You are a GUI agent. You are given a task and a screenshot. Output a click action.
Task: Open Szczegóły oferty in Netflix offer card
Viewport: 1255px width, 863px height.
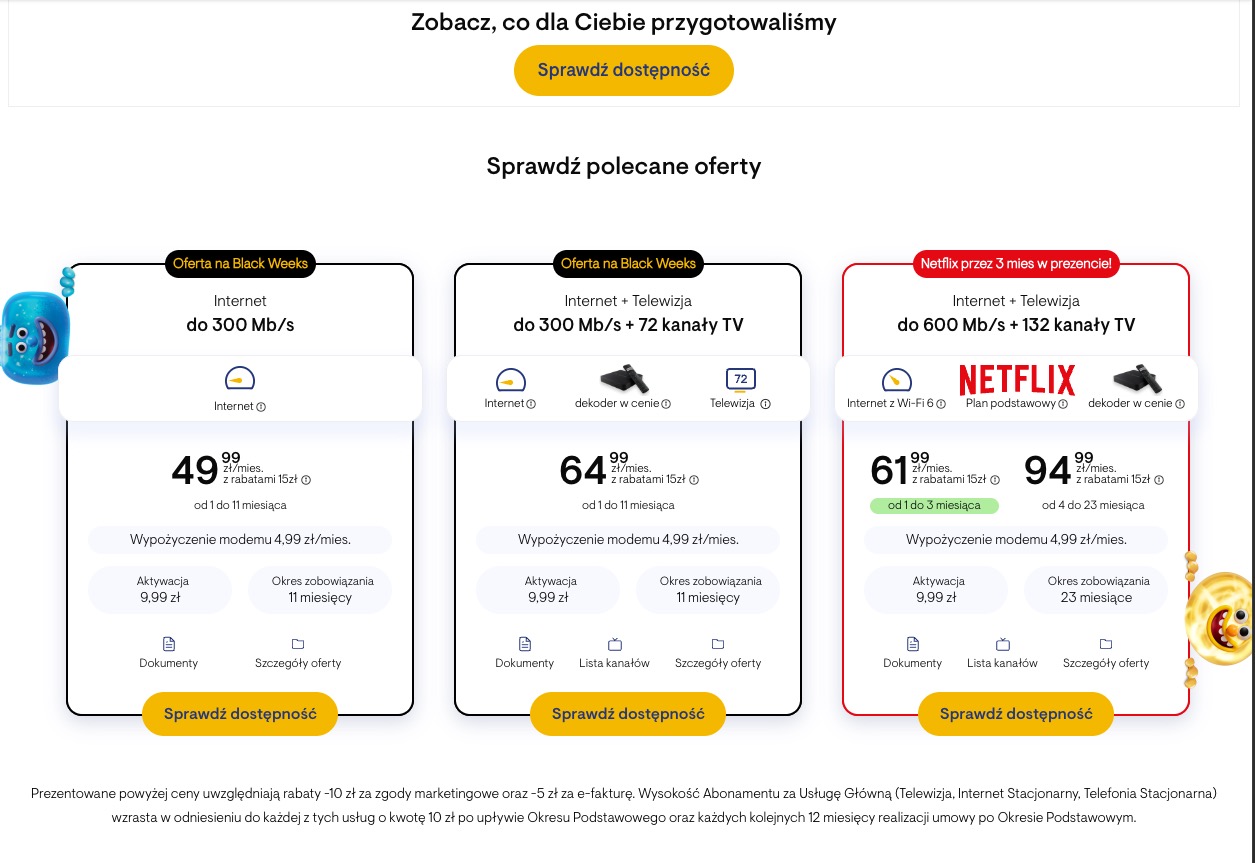click(x=1106, y=644)
